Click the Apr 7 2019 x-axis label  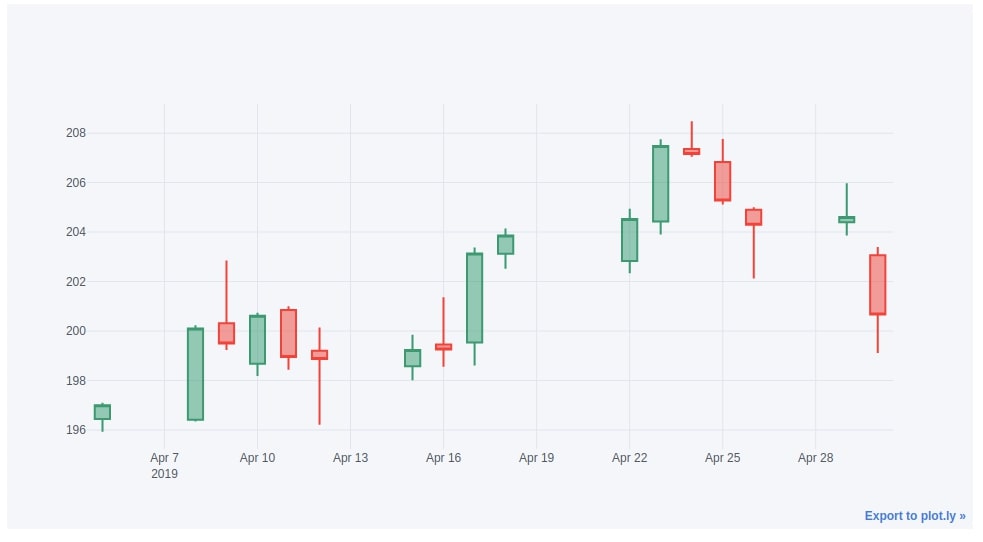[x=164, y=465]
